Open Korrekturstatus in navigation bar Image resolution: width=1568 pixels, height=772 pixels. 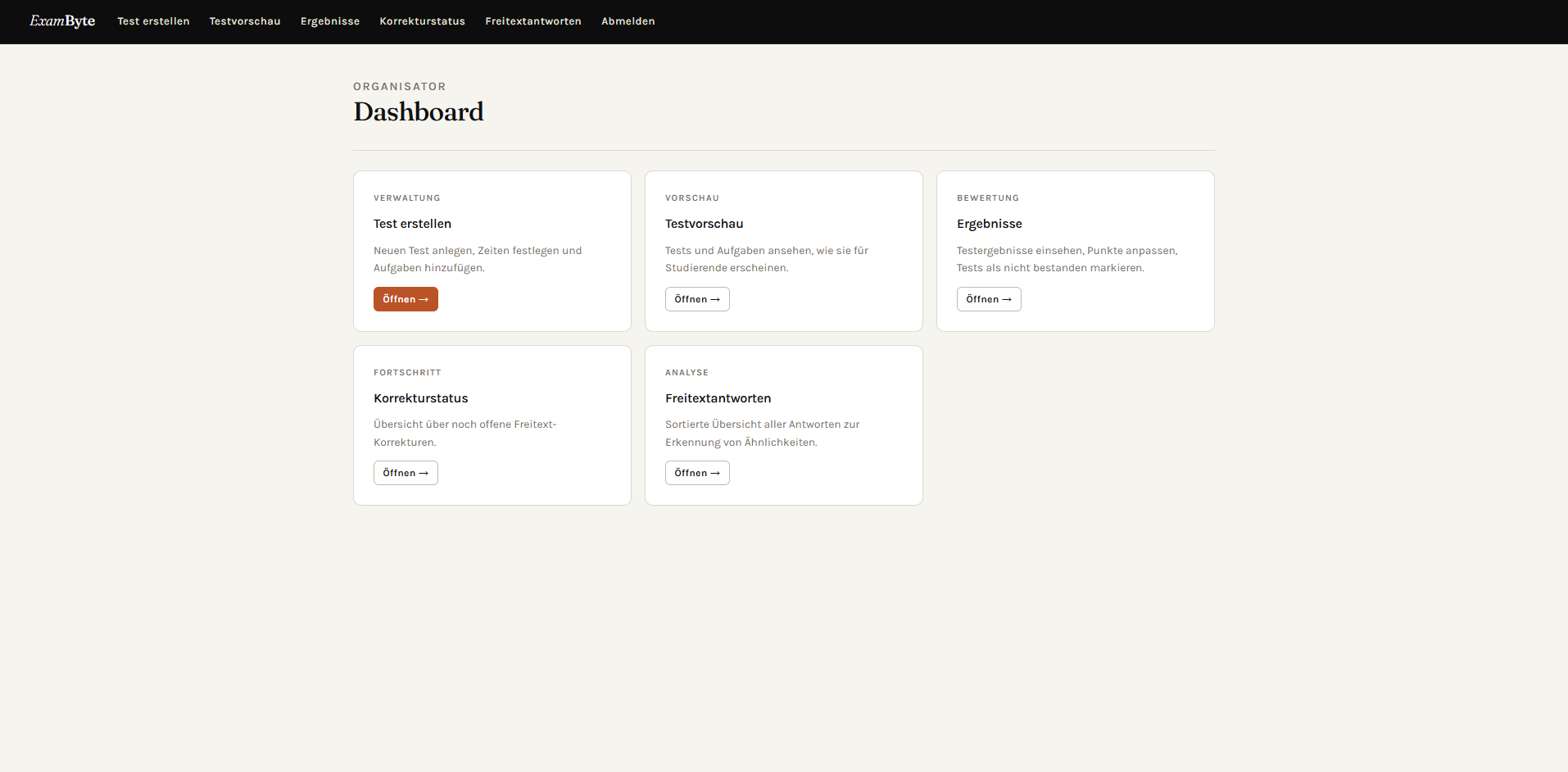pyautogui.click(x=423, y=21)
